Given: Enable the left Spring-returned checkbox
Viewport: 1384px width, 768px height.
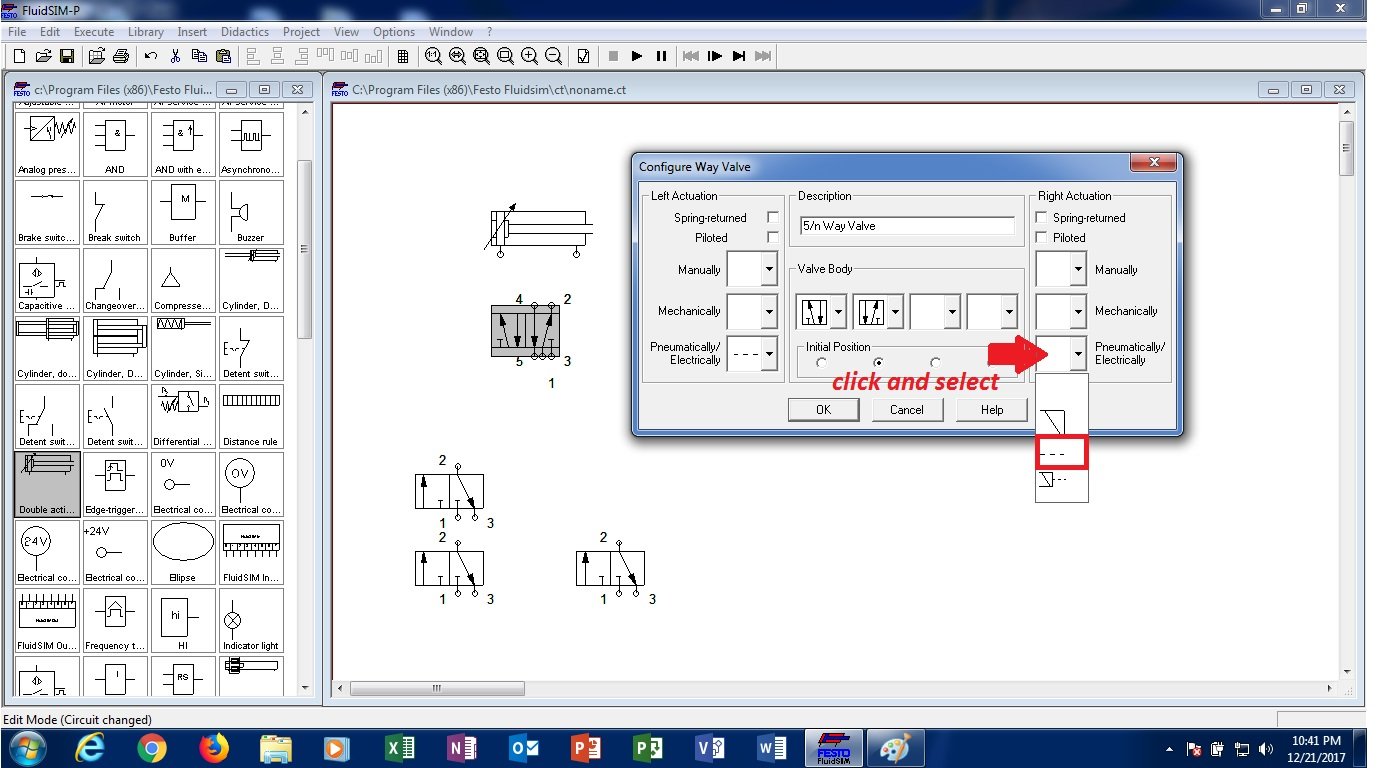Looking at the screenshot, I should [773, 217].
